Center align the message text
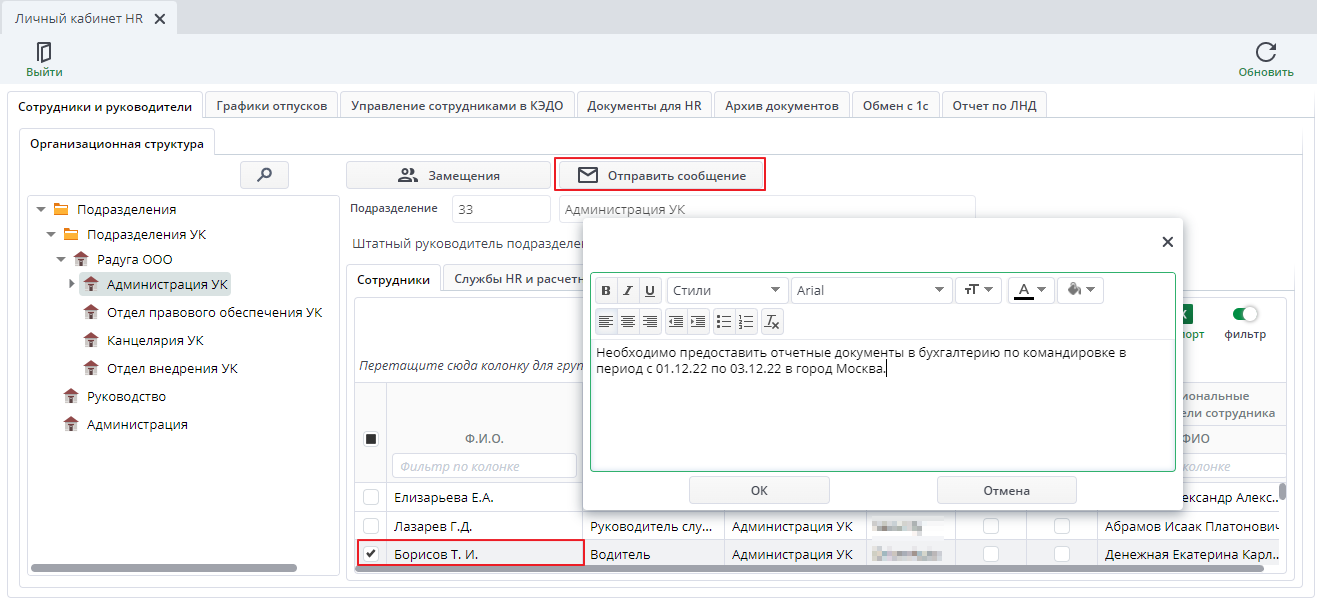Screen dimensions: 1317x608 coord(628,322)
